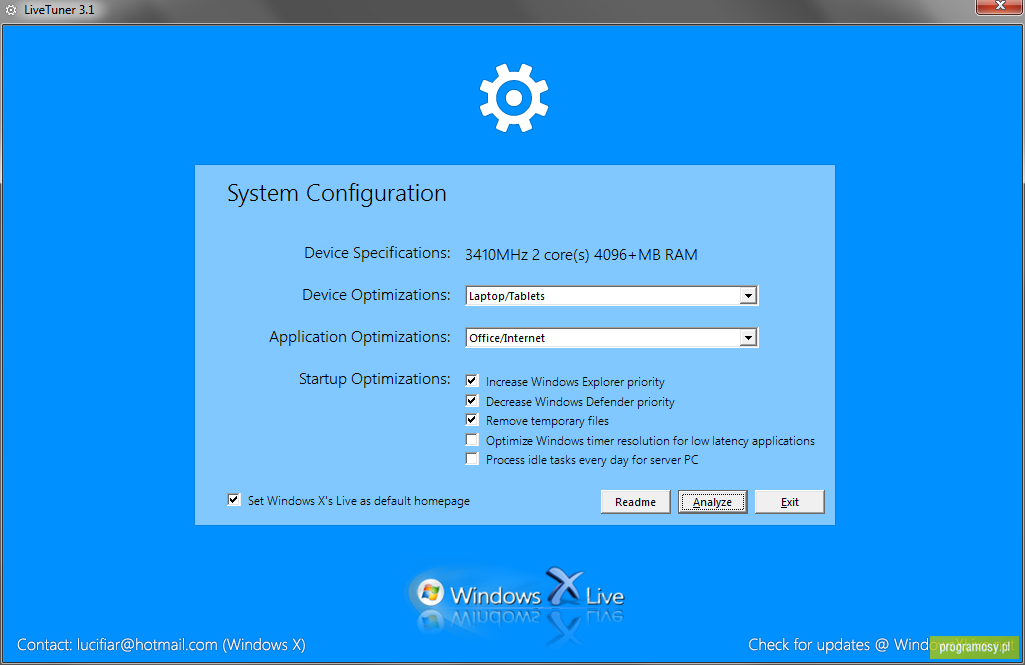Toggle Remove temporary files checkbox
Screen dimensions: 1025x665
pyautogui.click(x=472, y=420)
